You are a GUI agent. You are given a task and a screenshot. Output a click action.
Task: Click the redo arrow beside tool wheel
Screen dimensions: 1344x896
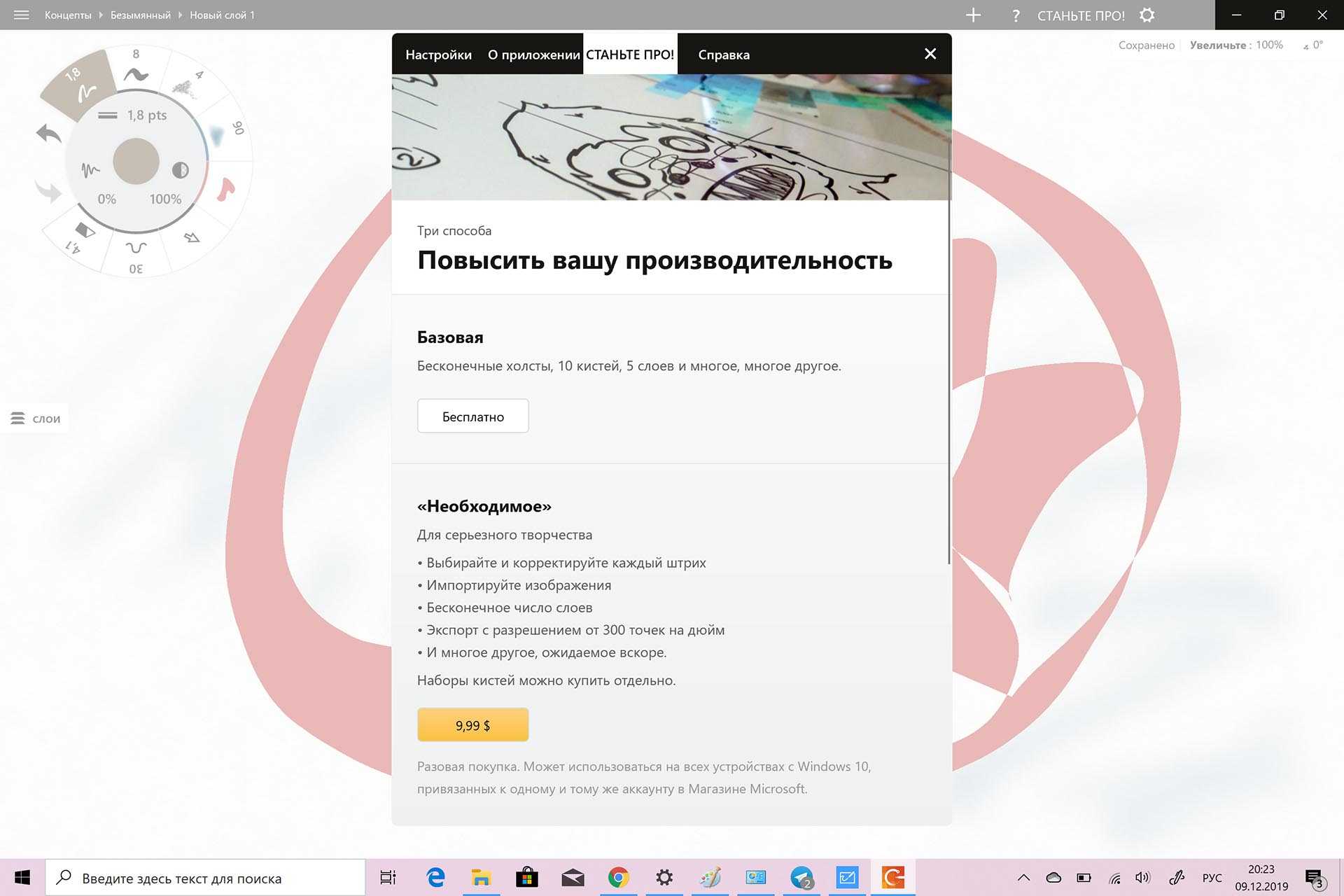(48, 190)
